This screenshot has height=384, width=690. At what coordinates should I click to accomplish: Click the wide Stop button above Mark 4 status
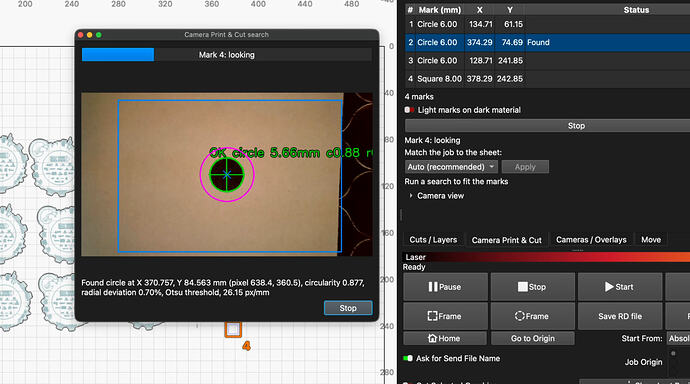click(x=547, y=126)
